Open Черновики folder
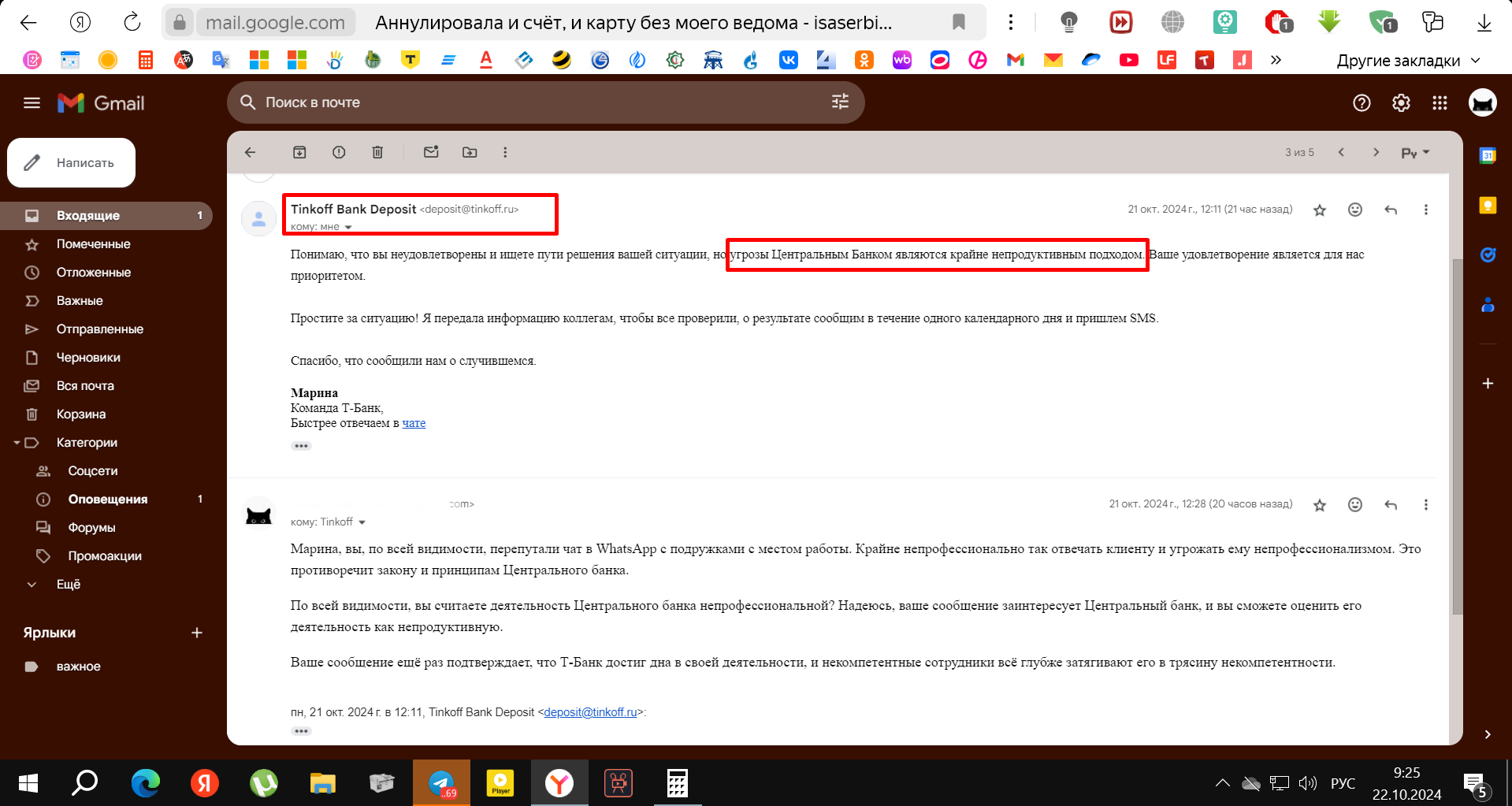Image resolution: width=1512 pixels, height=806 pixels. pyautogui.click(x=106, y=358)
